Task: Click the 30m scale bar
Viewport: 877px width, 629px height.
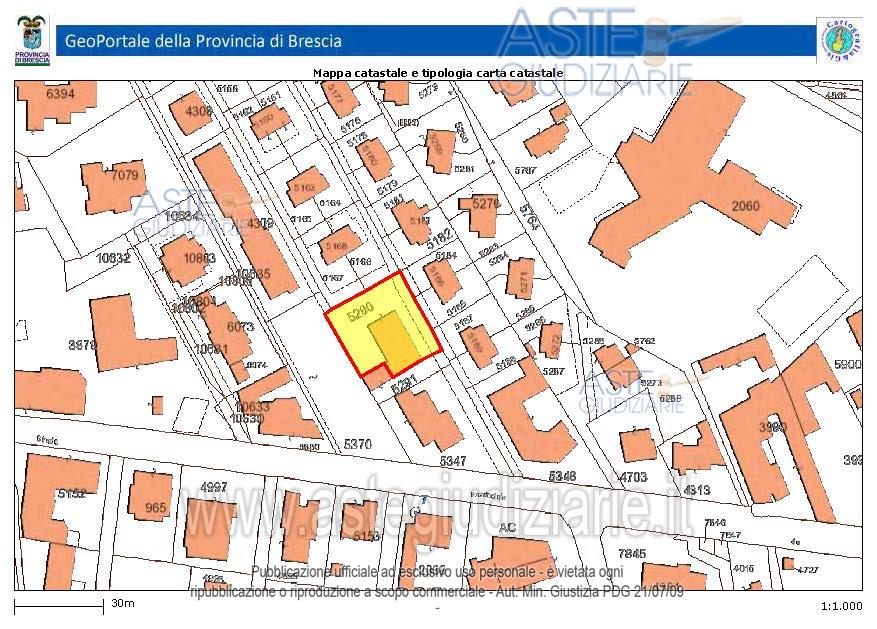Action: pos(58,605)
